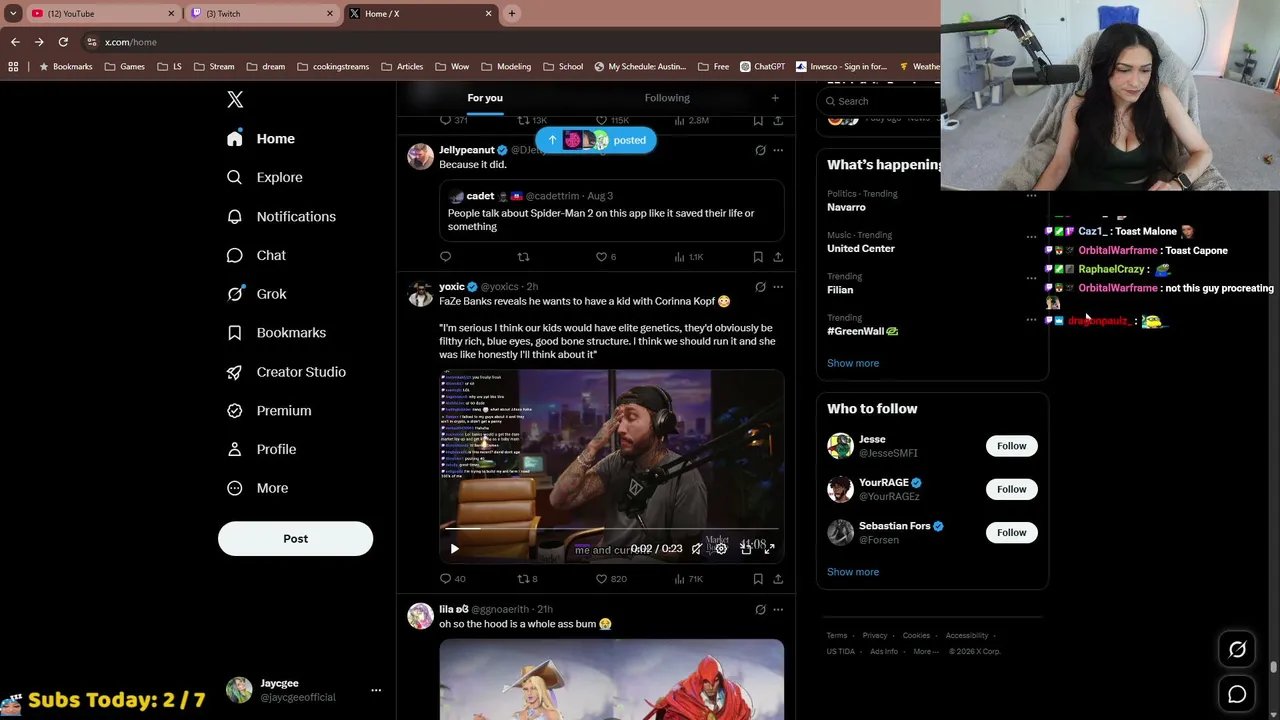
Task: Show more under Who to follow
Action: tap(853, 572)
